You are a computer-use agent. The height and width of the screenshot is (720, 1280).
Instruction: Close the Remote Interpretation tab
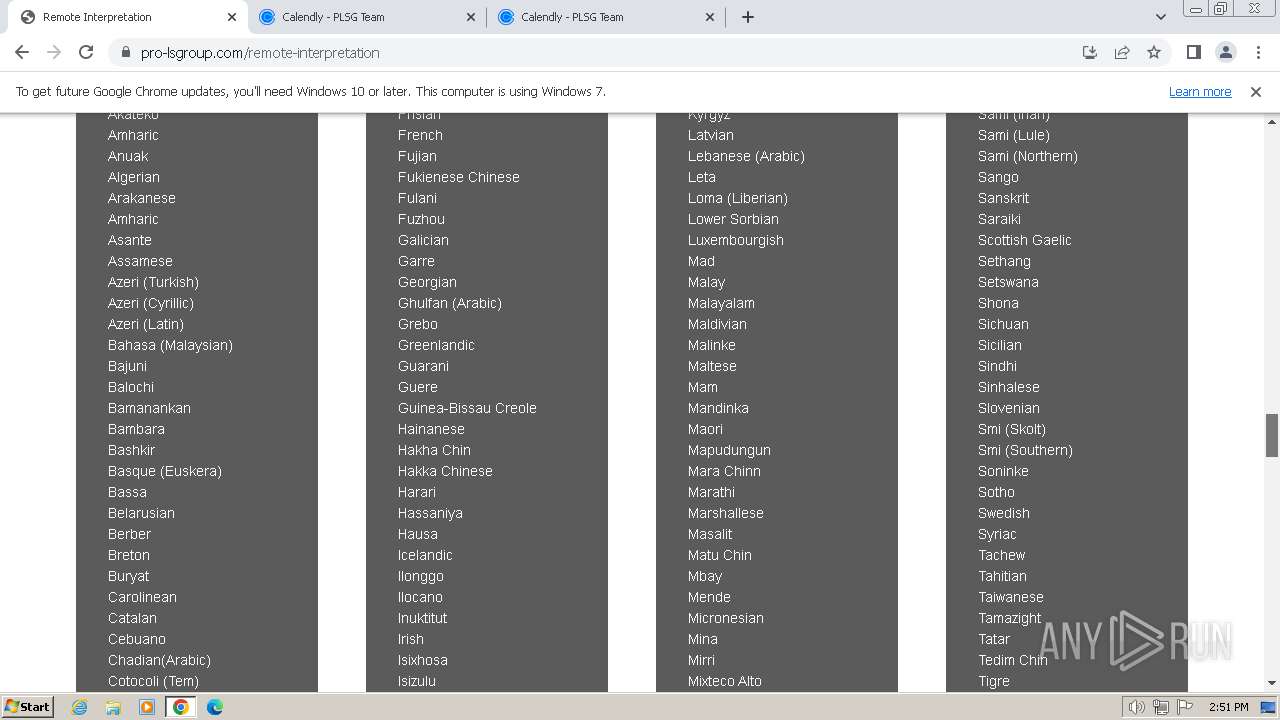[232, 17]
